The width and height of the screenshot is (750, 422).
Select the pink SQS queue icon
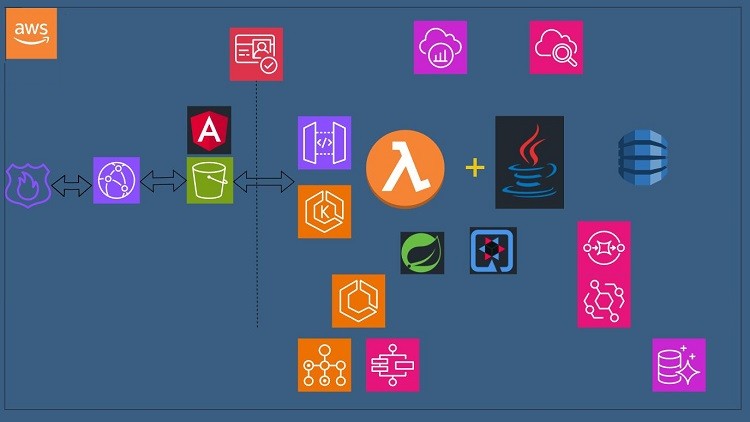coord(604,247)
